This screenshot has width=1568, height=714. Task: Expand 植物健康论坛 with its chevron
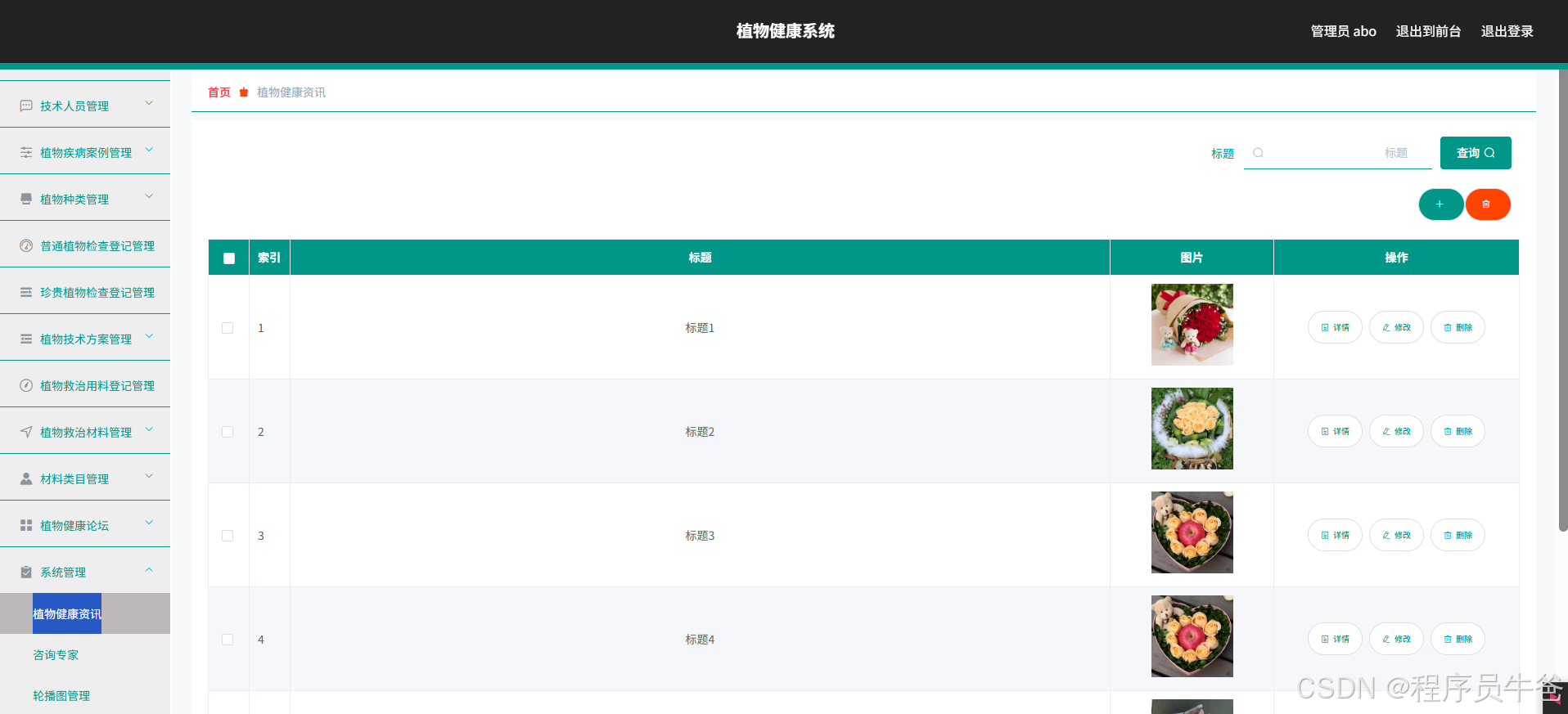click(x=149, y=523)
